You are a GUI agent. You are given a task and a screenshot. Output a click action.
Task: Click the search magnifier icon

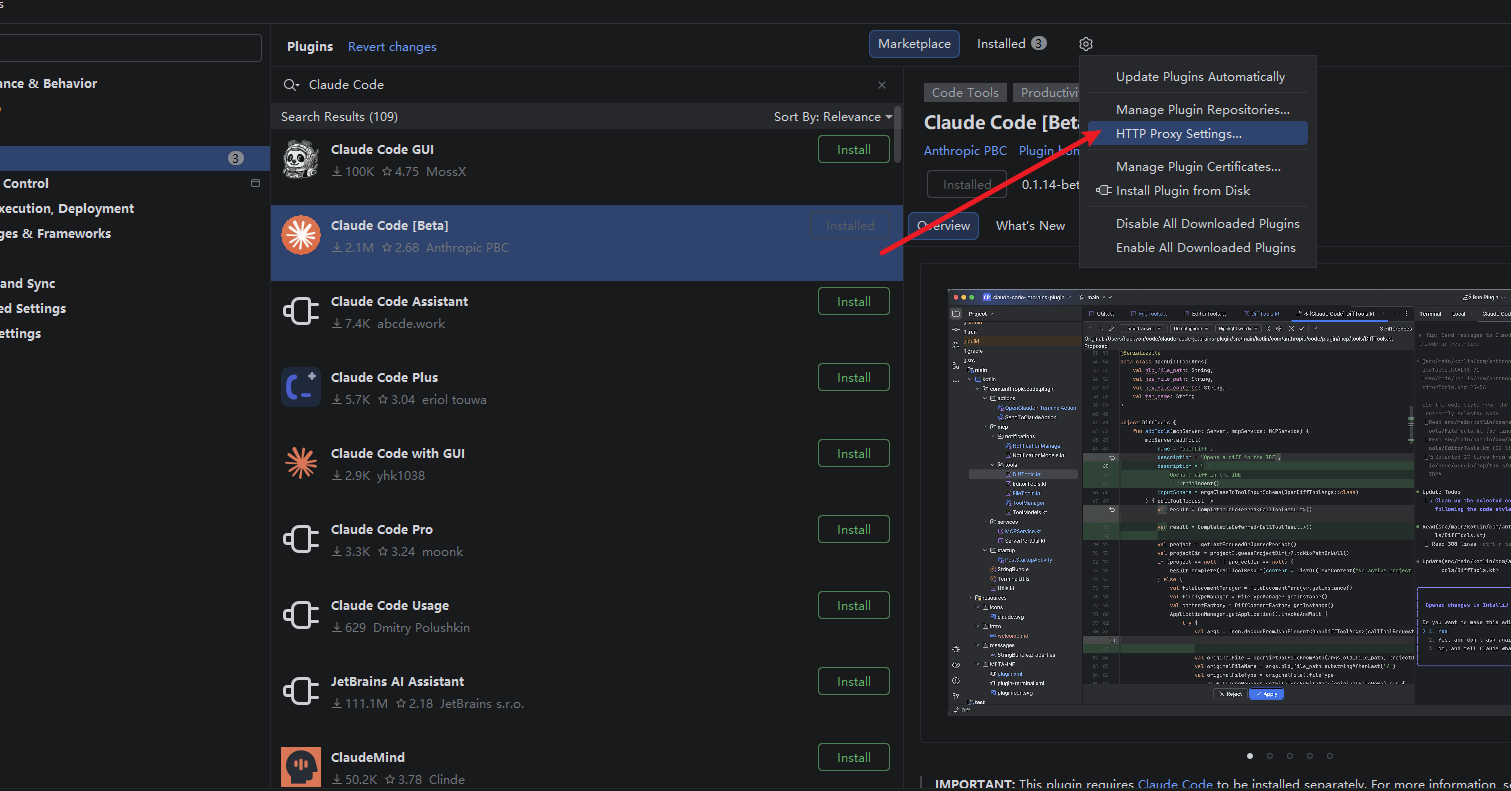pos(291,85)
